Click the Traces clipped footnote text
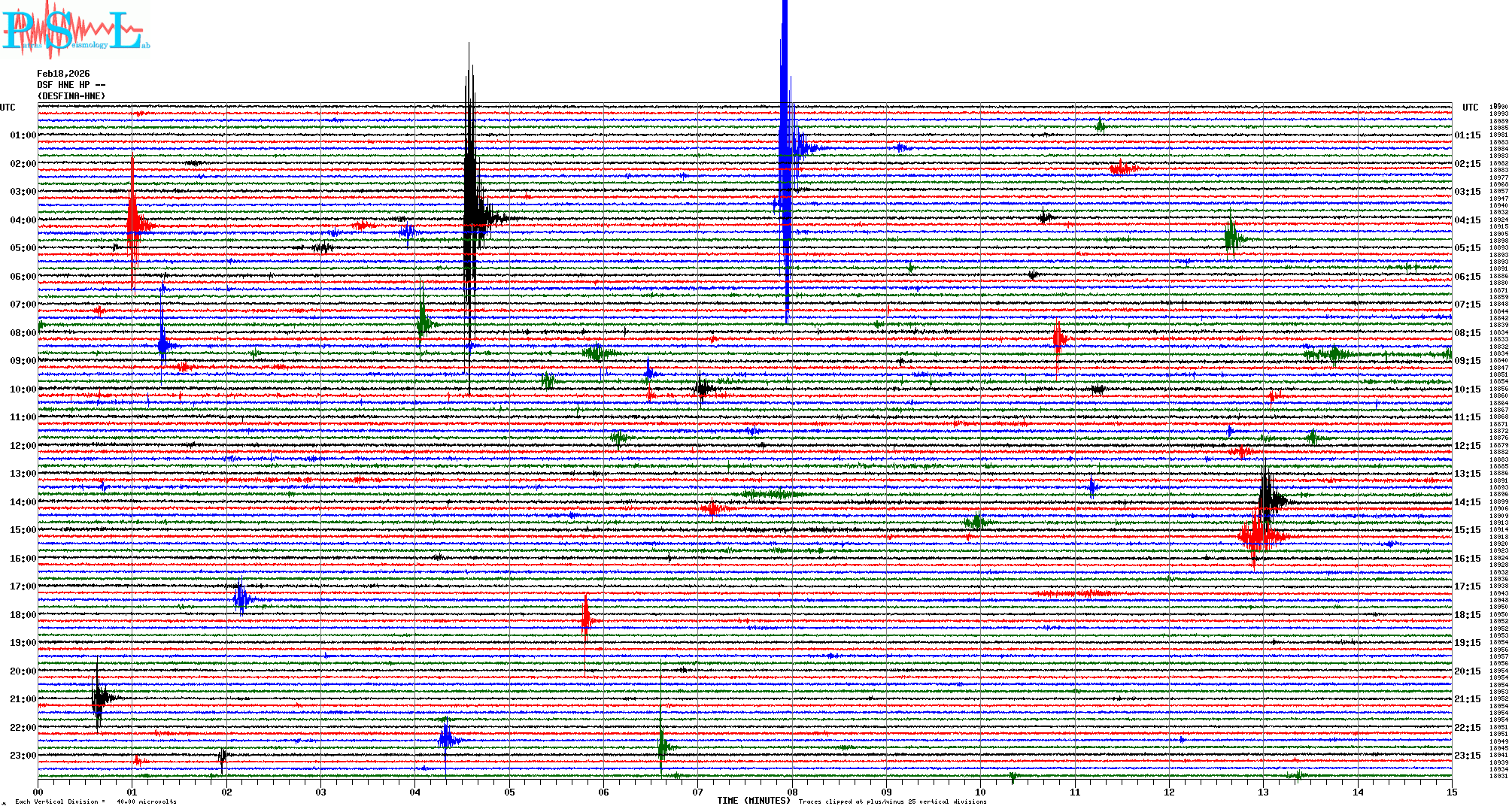The image size is (1512, 812). pyautogui.click(x=892, y=801)
